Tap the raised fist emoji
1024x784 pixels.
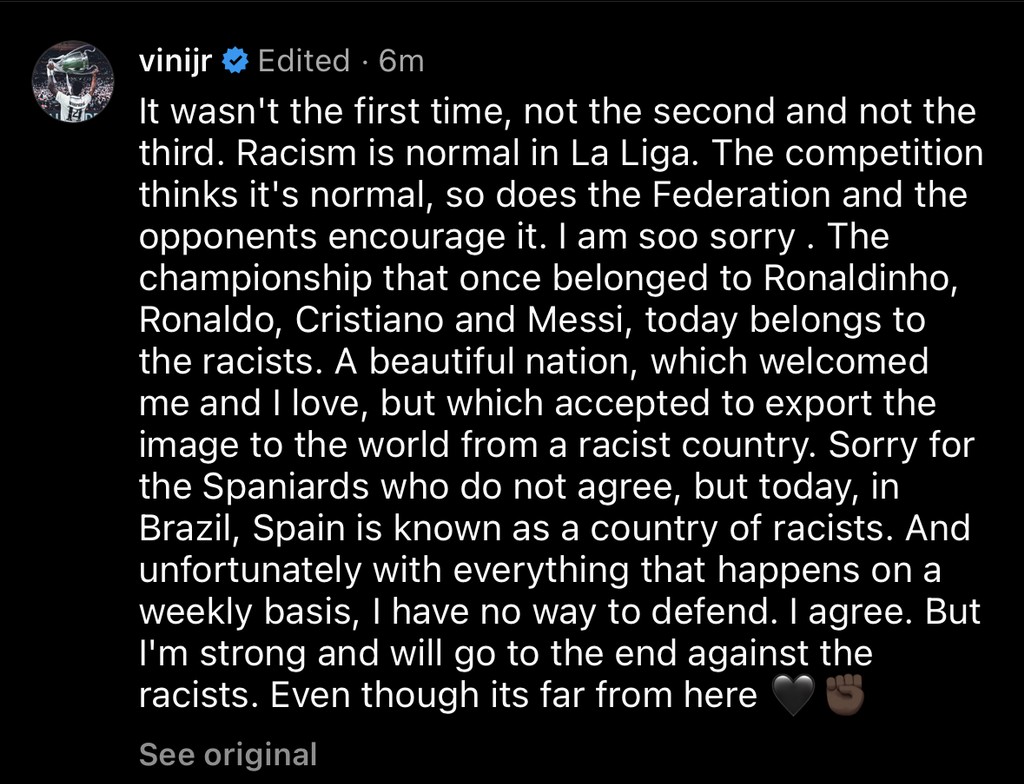click(842, 694)
